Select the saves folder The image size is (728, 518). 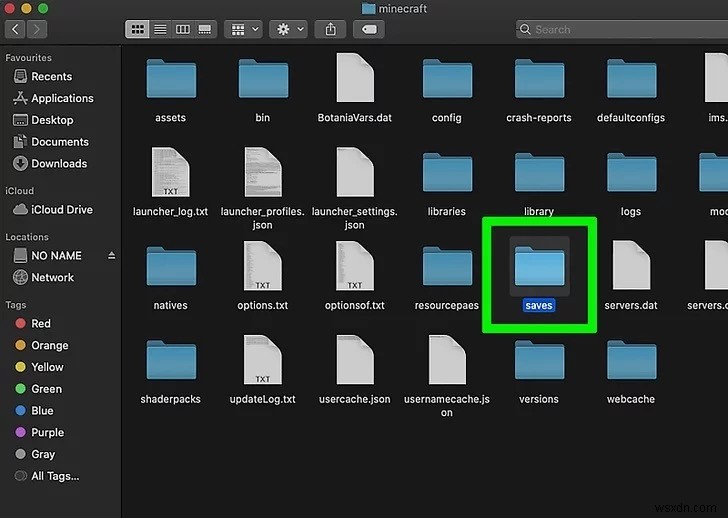pos(539,267)
